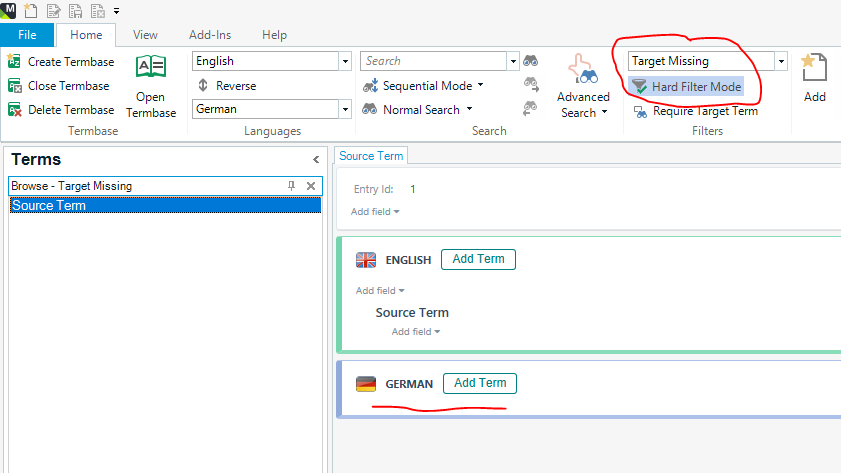The image size is (841, 473).
Task: Select Source Term in the terms list
Action: coord(165,205)
